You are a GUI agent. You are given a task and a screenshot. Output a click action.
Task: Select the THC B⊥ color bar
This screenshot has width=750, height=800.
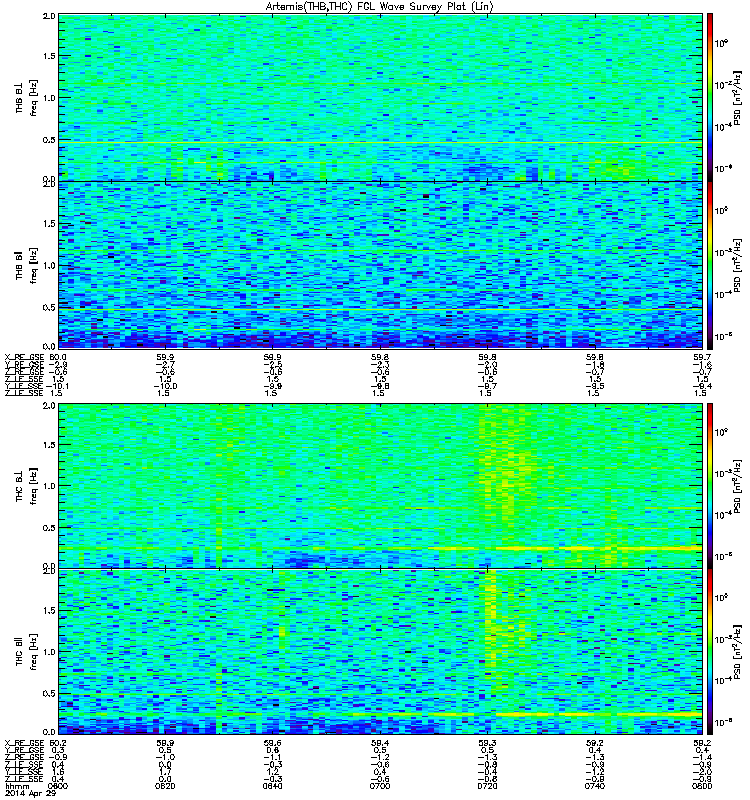(709, 486)
